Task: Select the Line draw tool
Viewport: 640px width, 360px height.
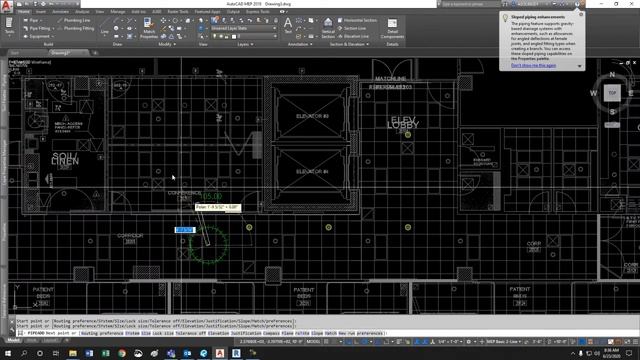Action: tap(105, 27)
